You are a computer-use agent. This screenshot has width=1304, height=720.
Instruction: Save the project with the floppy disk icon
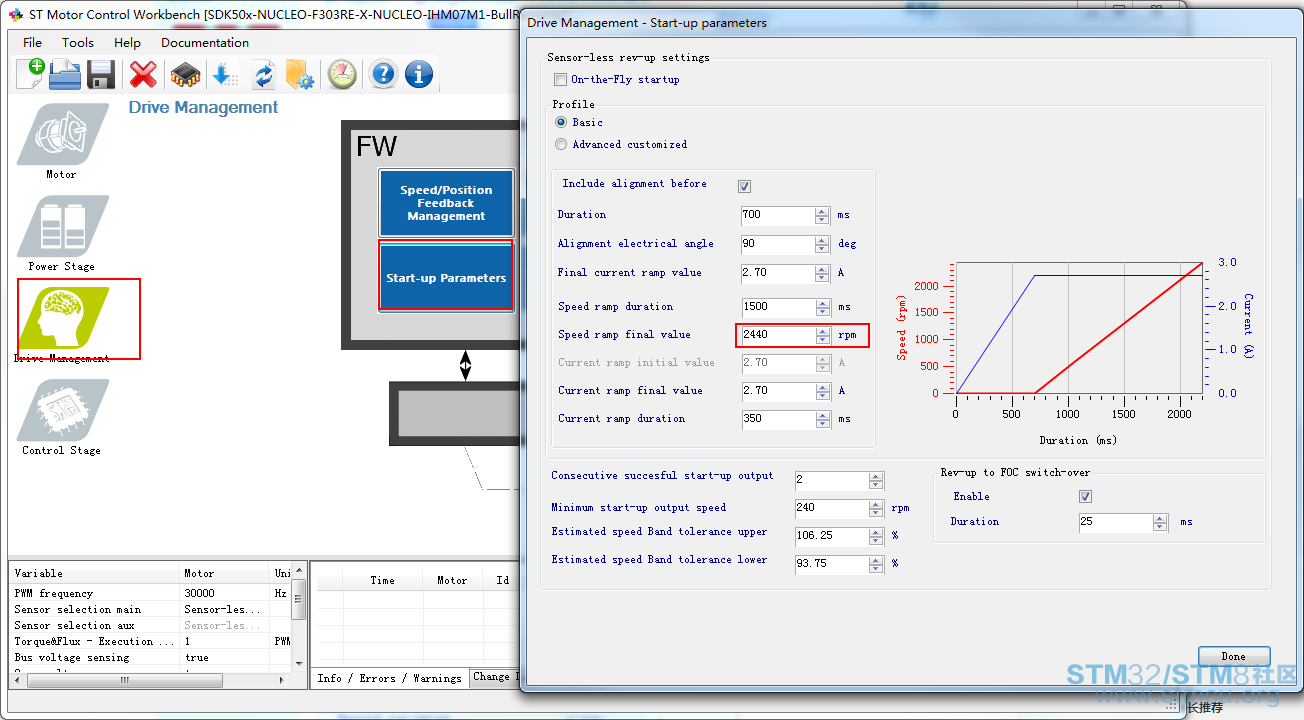(x=101, y=74)
